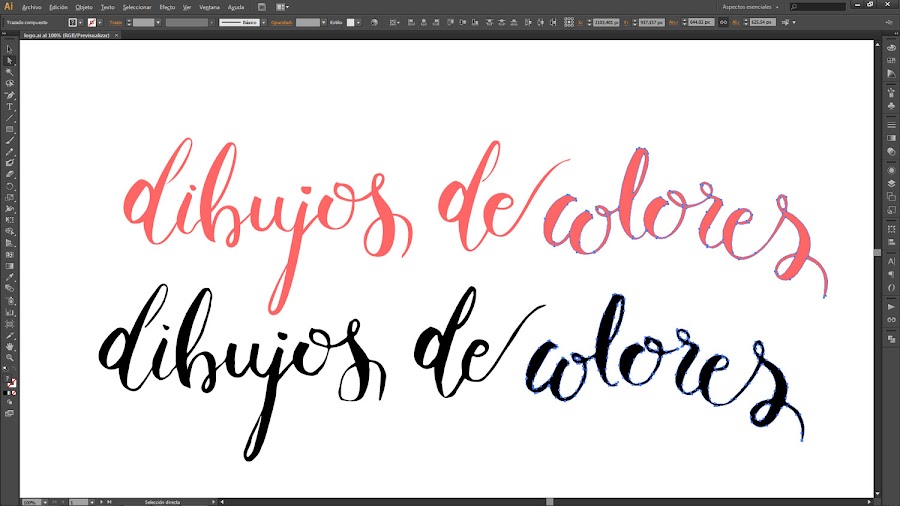Image resolution: width=900 pixels, height=506 pixels.
Task: Open the Básico brush definition dropdown
Action: [263, 22]
